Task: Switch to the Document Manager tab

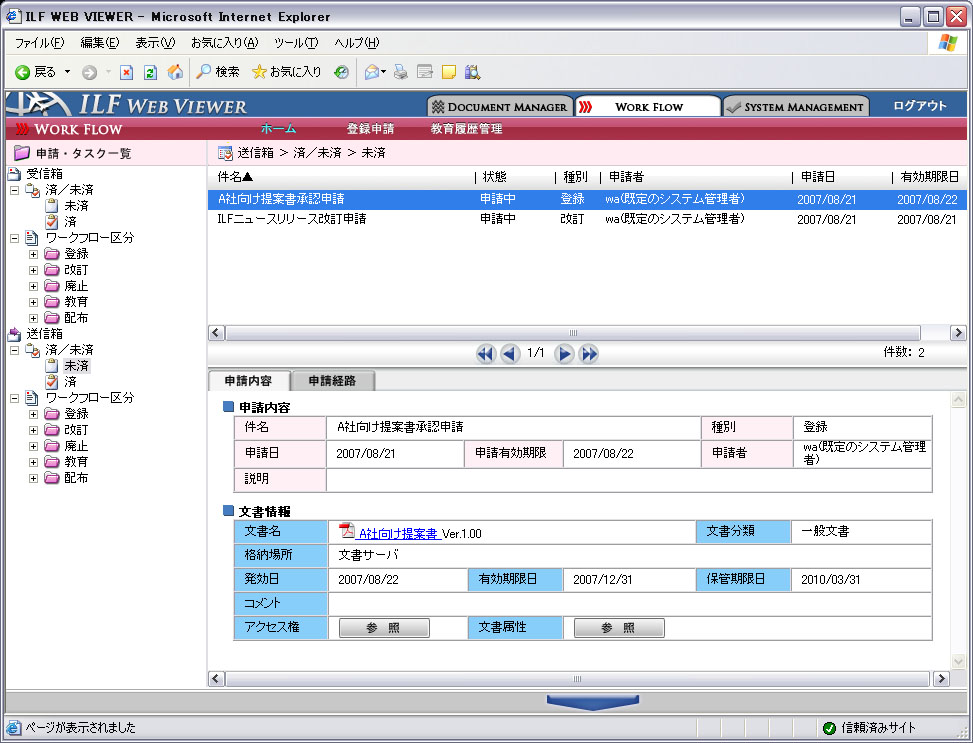Action: click(500, 106)
